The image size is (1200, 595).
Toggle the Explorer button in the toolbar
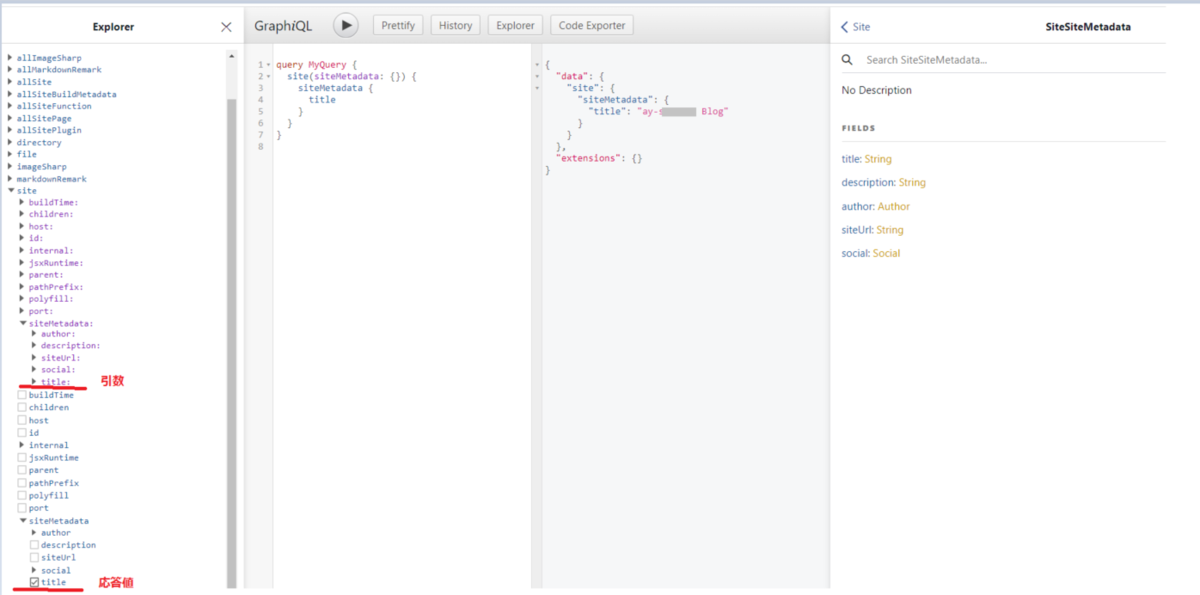point(515,25)
